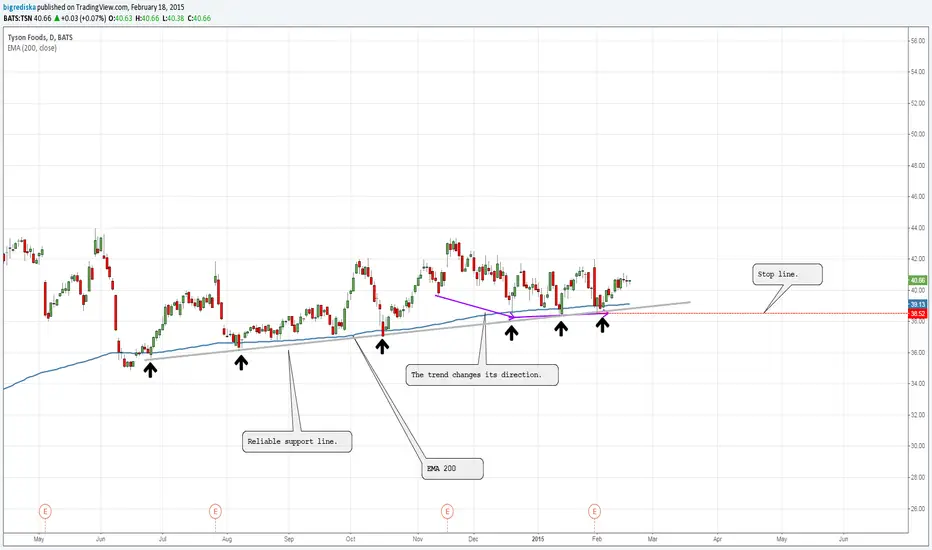Click the earnings E marker above the May label
The width and height of the screenshot is (932, 550).
(45, 511)
